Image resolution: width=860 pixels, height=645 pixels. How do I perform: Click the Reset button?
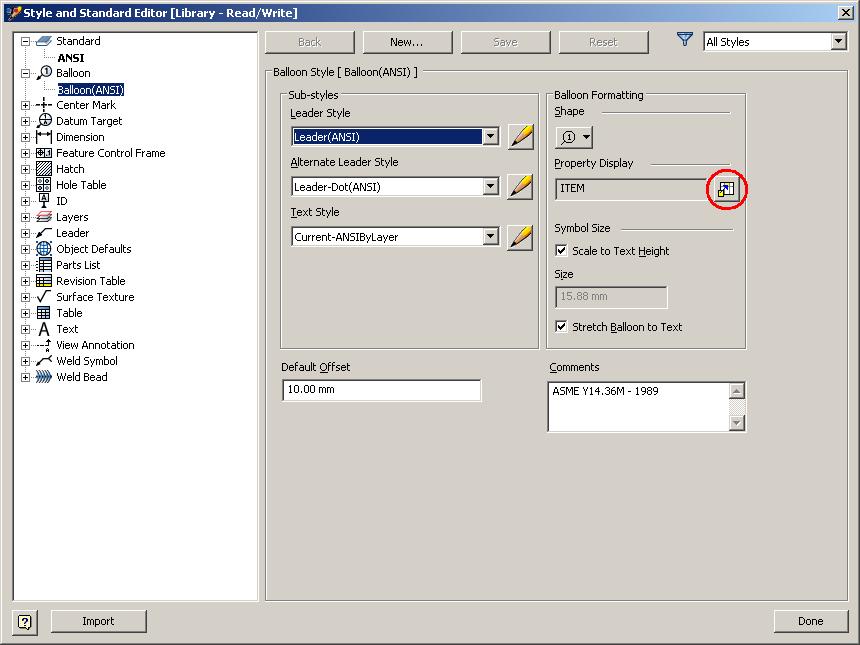603,42
